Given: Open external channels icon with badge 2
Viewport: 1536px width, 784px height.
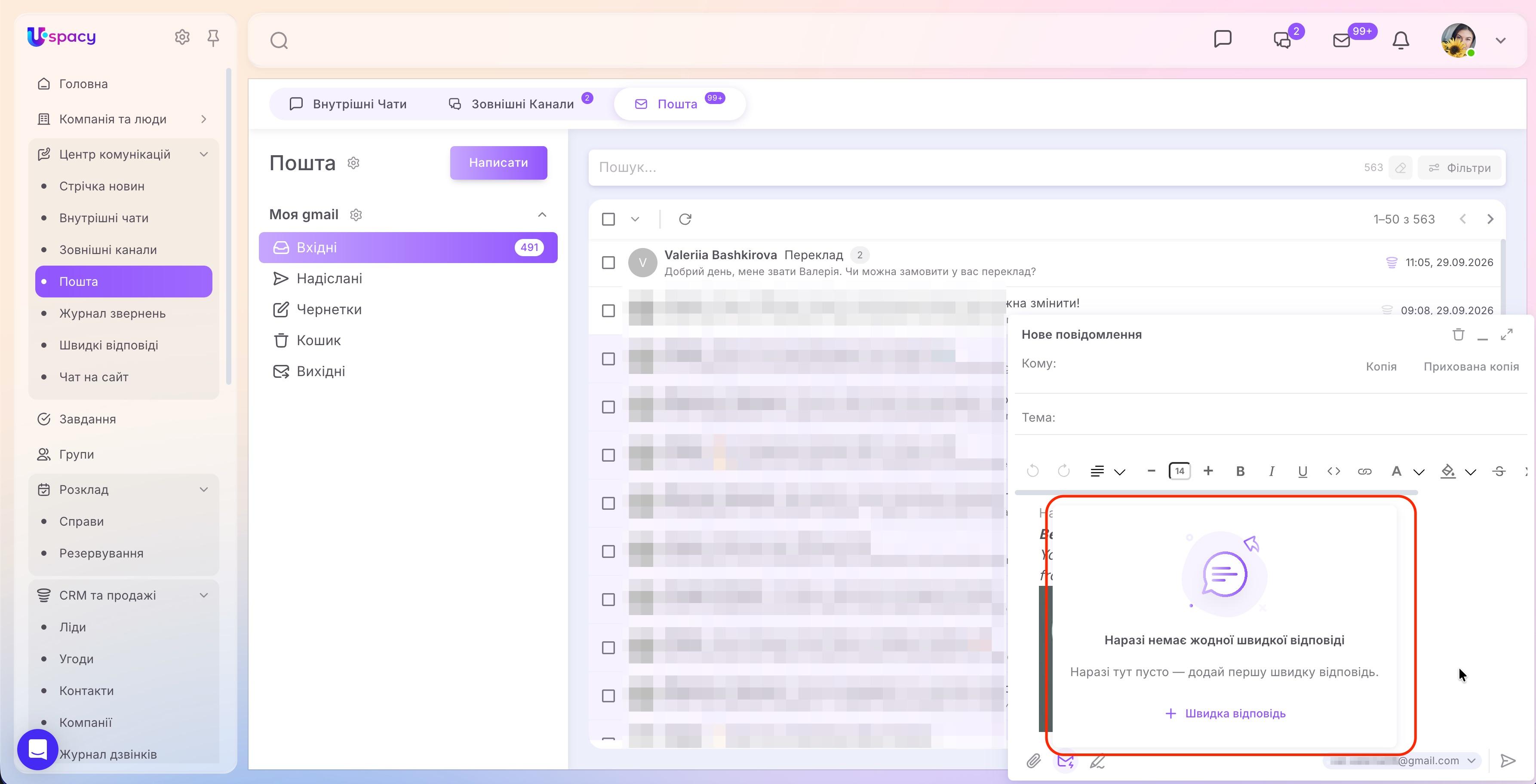Looking at the screenshot, I should 1282,40.
